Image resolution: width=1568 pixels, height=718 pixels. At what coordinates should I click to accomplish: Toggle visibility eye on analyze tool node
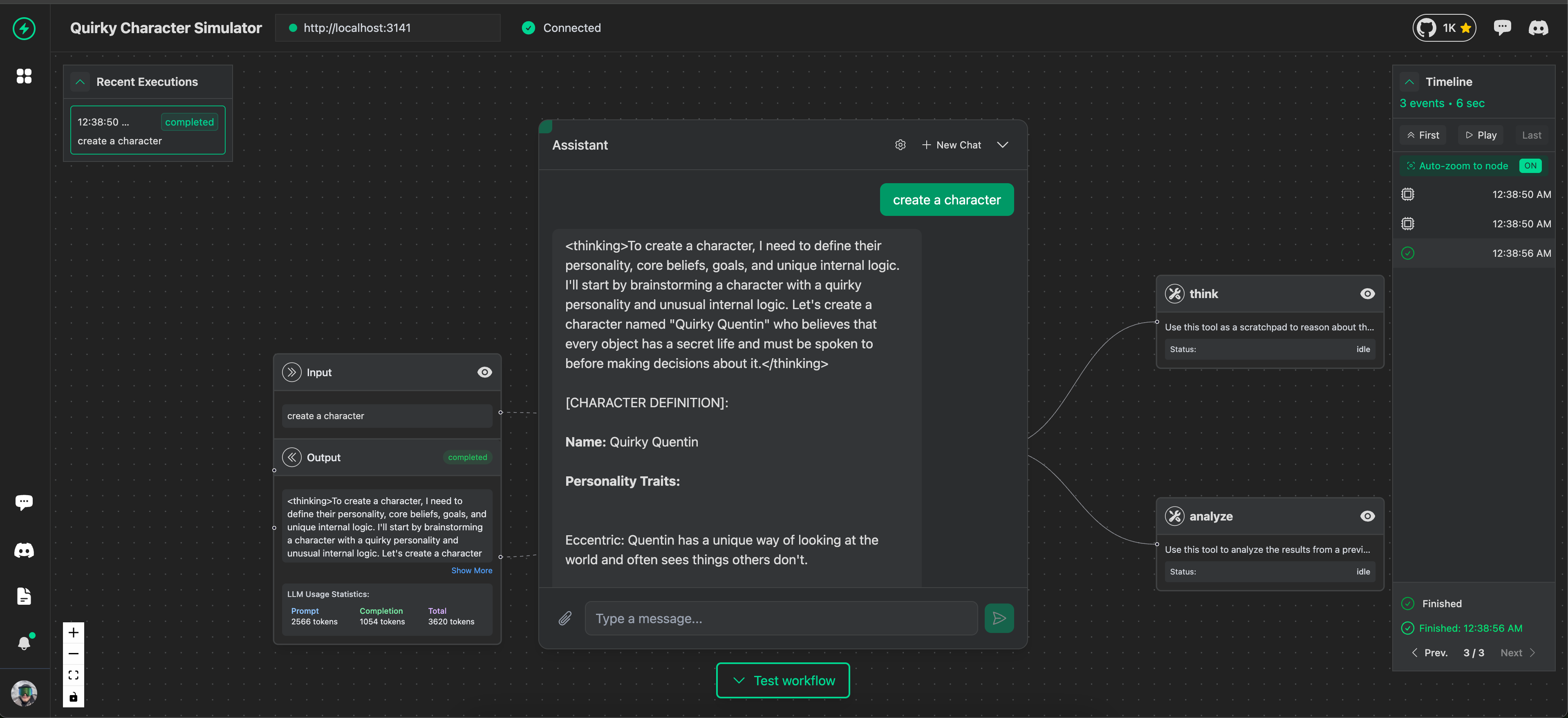tap(1367, 516)
